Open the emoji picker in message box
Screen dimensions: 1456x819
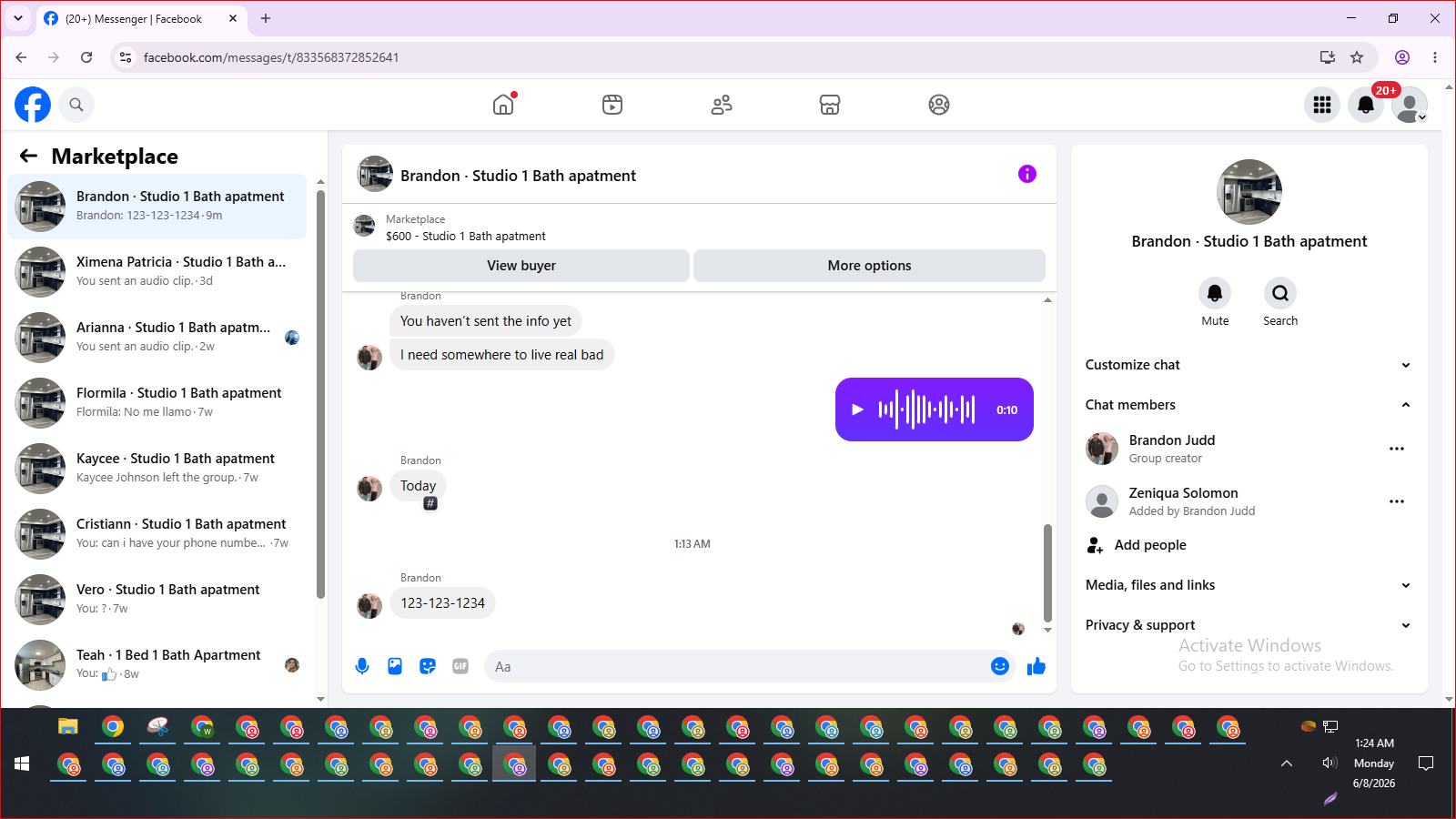tap(1000, 666)
